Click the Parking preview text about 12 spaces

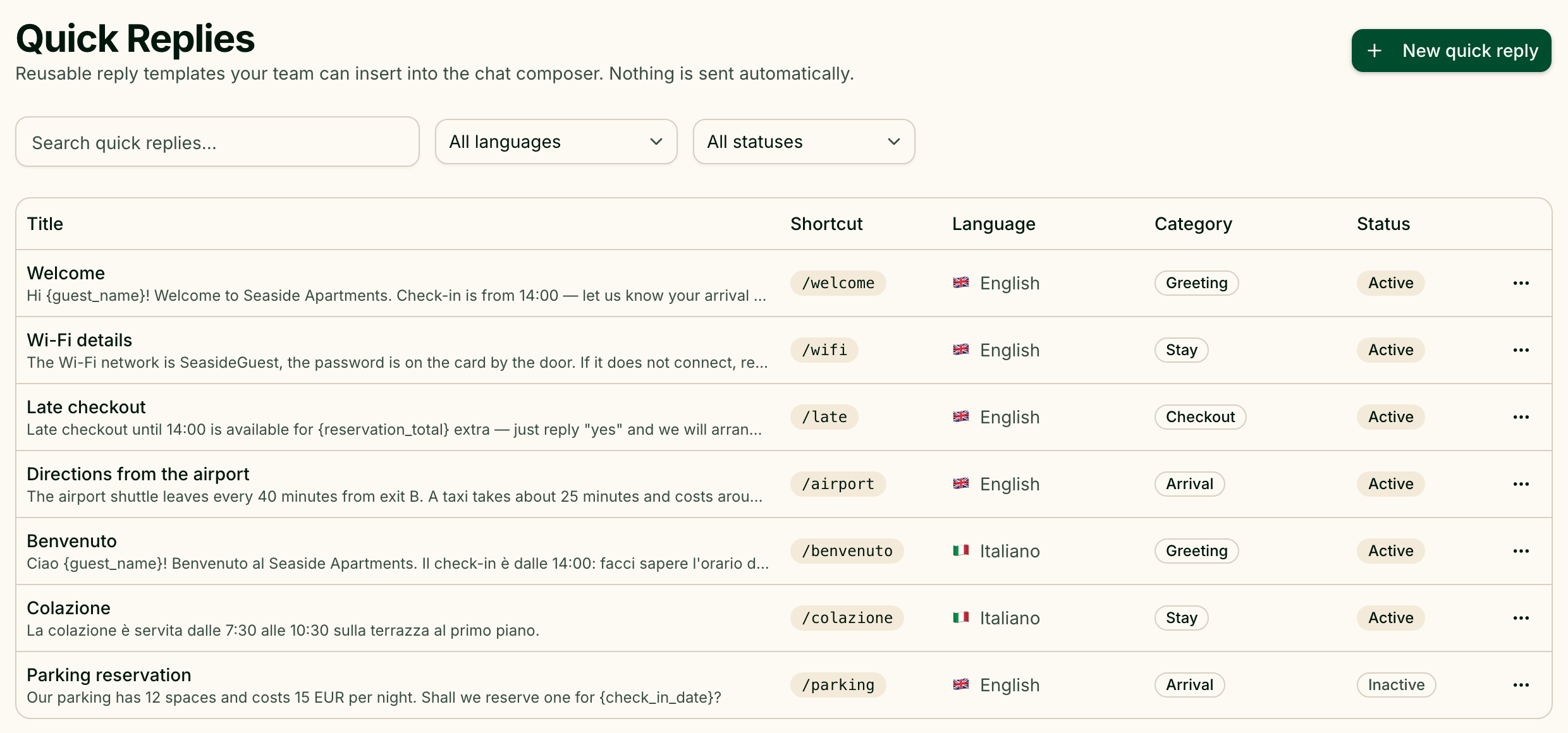coord(374,698)
